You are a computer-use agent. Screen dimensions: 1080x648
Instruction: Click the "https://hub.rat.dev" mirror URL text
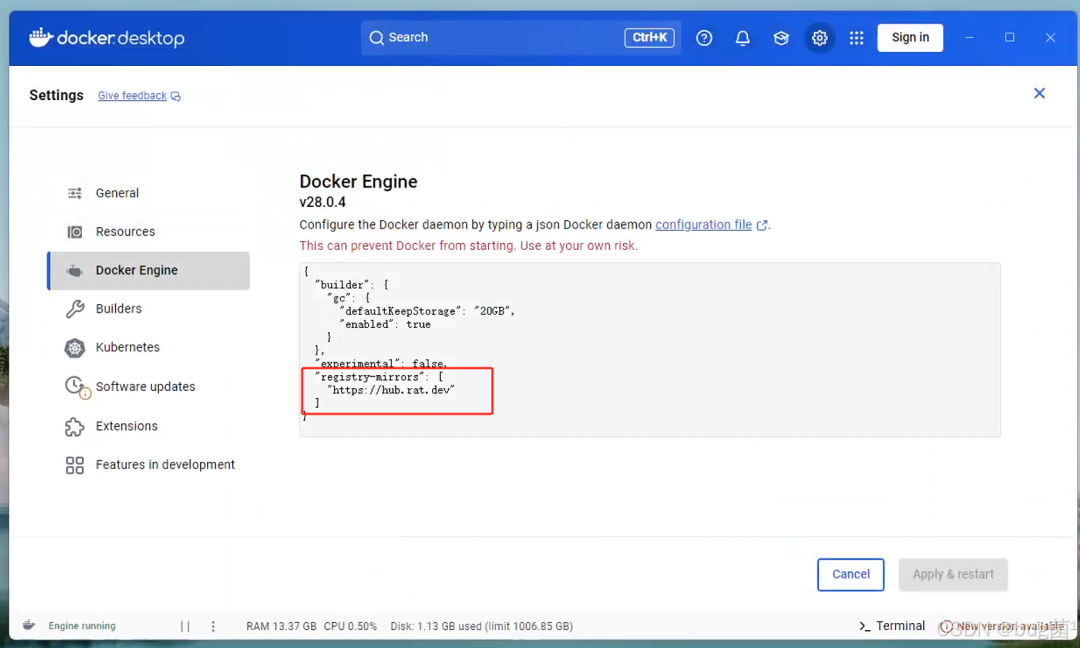click(x=391, y=390)
